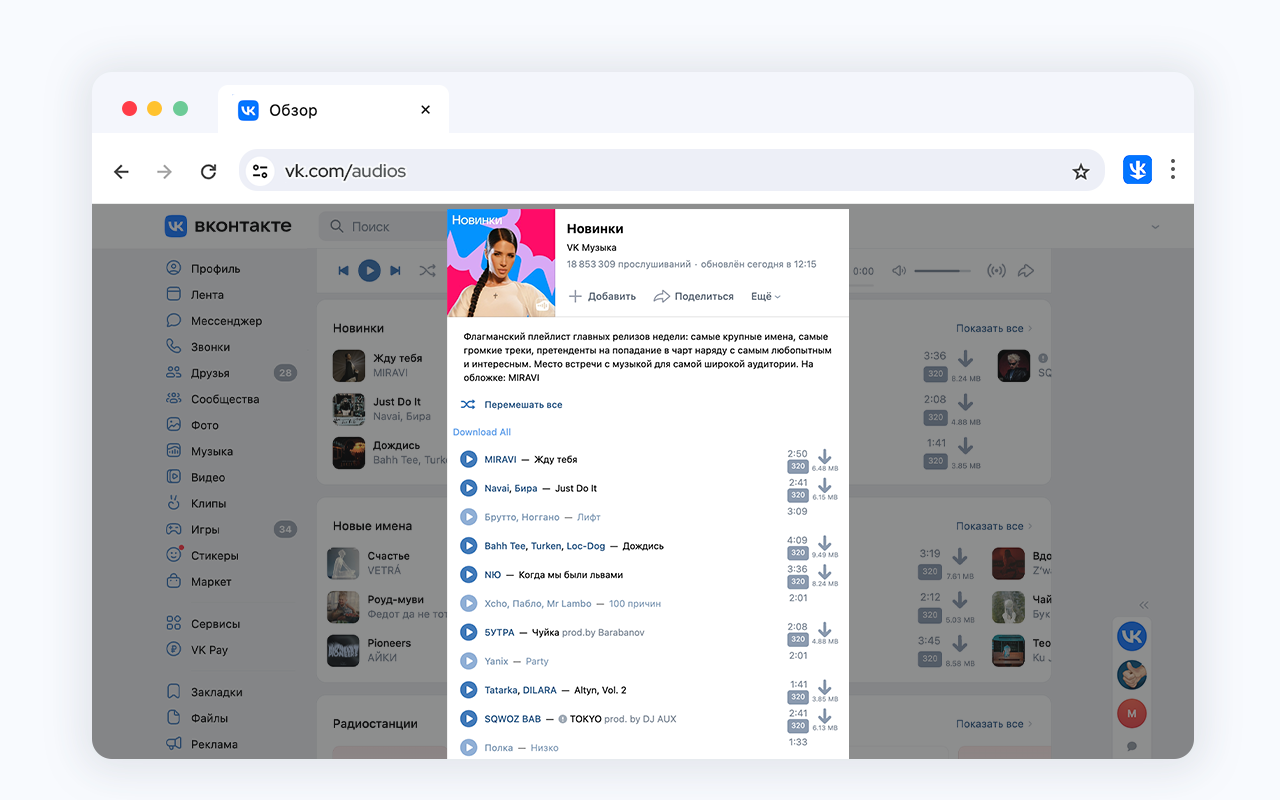
Task: Click the Видео sidebar icon
Action: point(174,477)
